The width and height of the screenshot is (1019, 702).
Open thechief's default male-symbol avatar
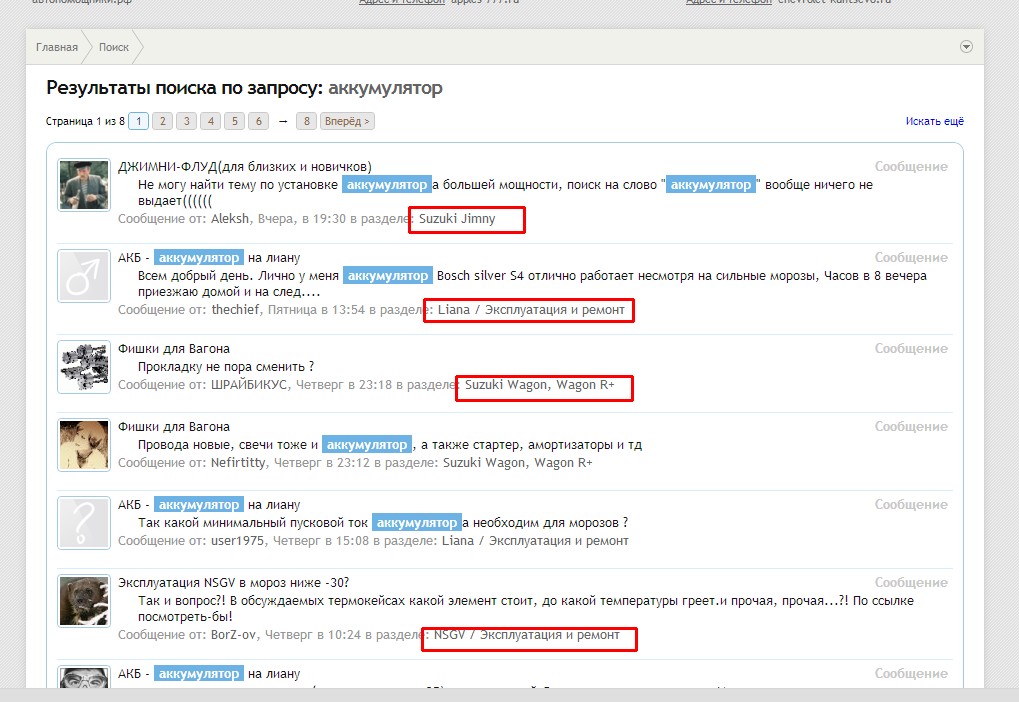point(84,276)
